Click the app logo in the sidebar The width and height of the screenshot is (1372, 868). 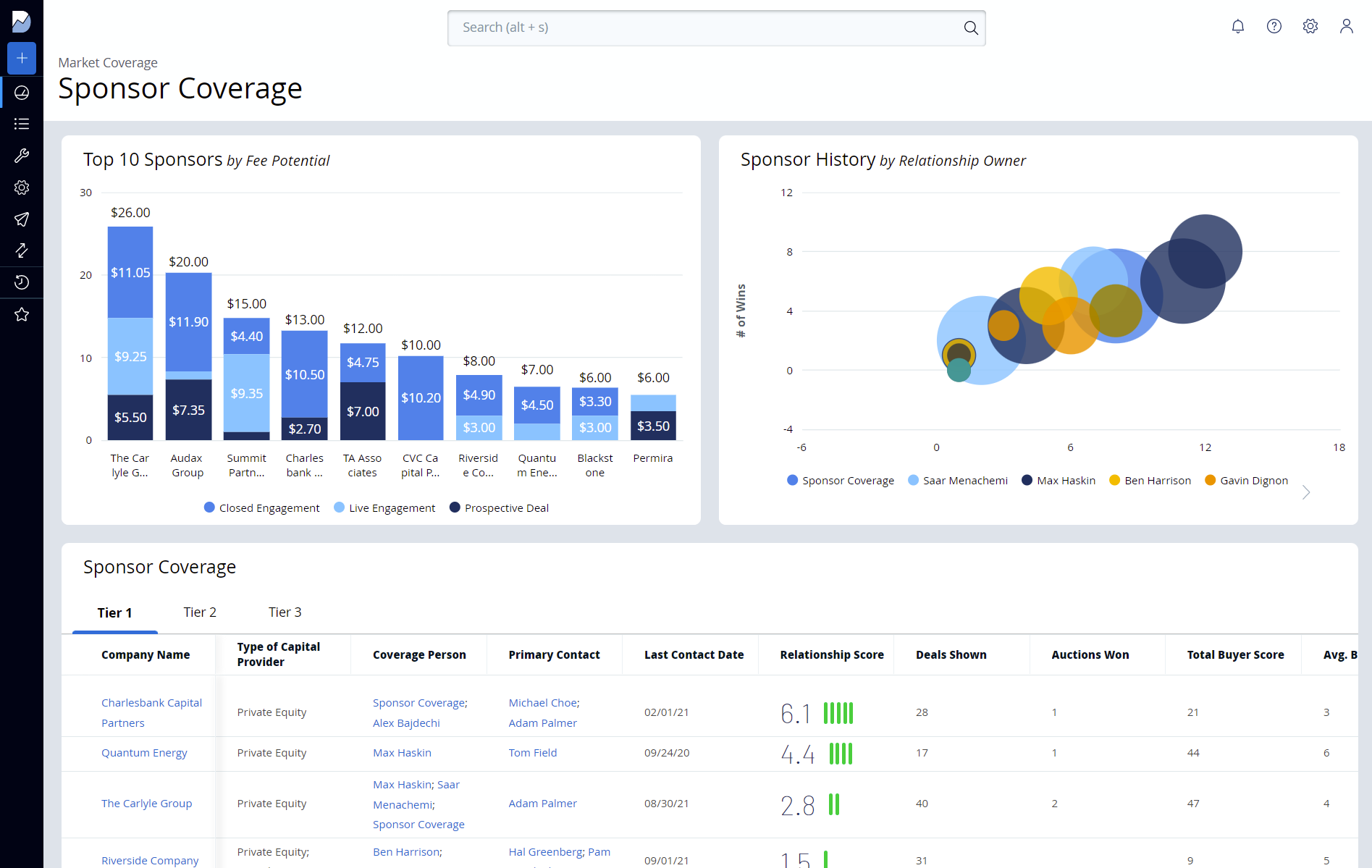click(x=22, y=22)
